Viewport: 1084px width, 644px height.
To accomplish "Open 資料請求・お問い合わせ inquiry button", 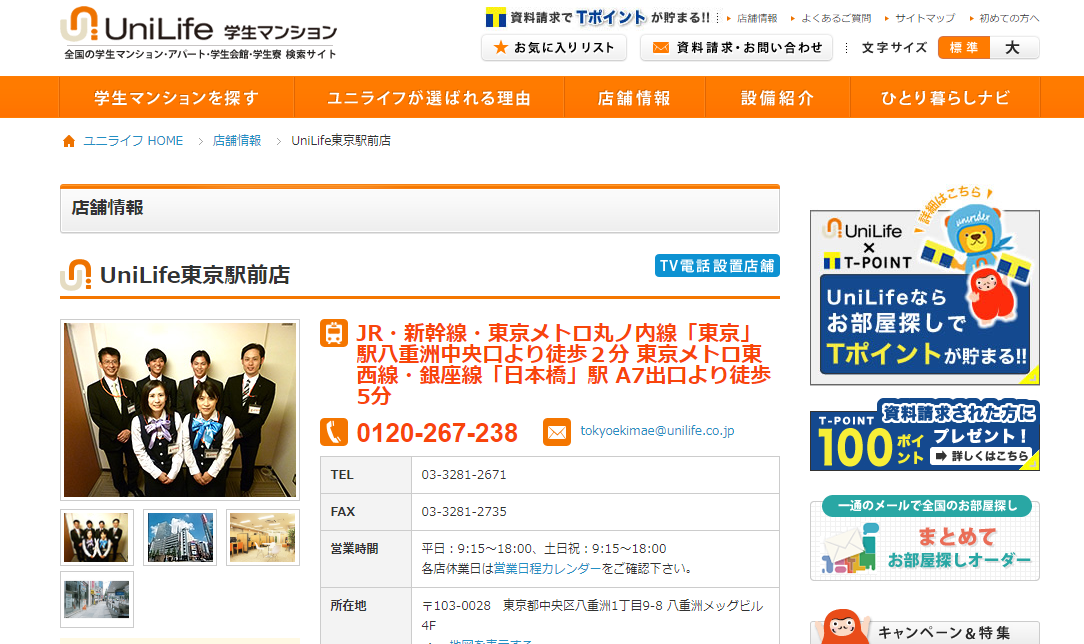I will click(736, 48).
